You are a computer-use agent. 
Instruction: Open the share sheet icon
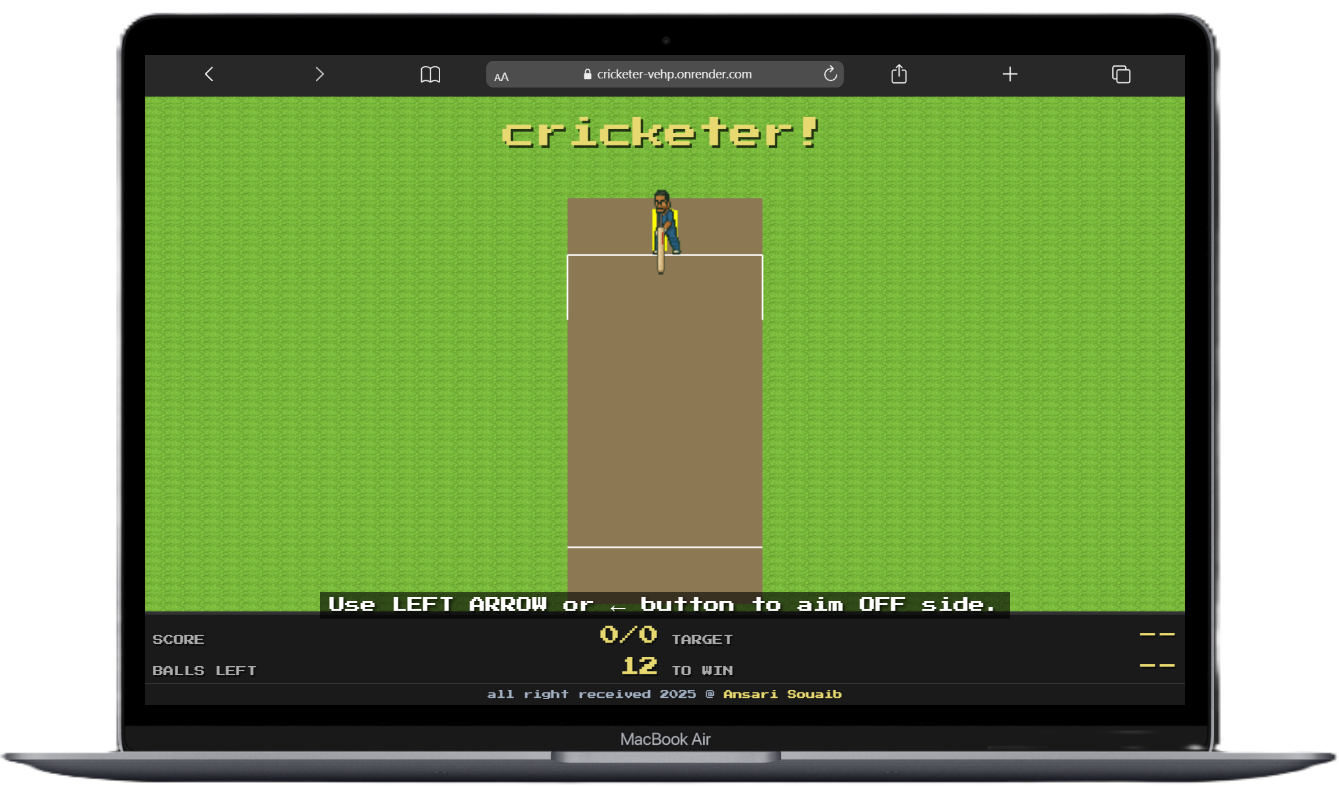coord(899,73)
